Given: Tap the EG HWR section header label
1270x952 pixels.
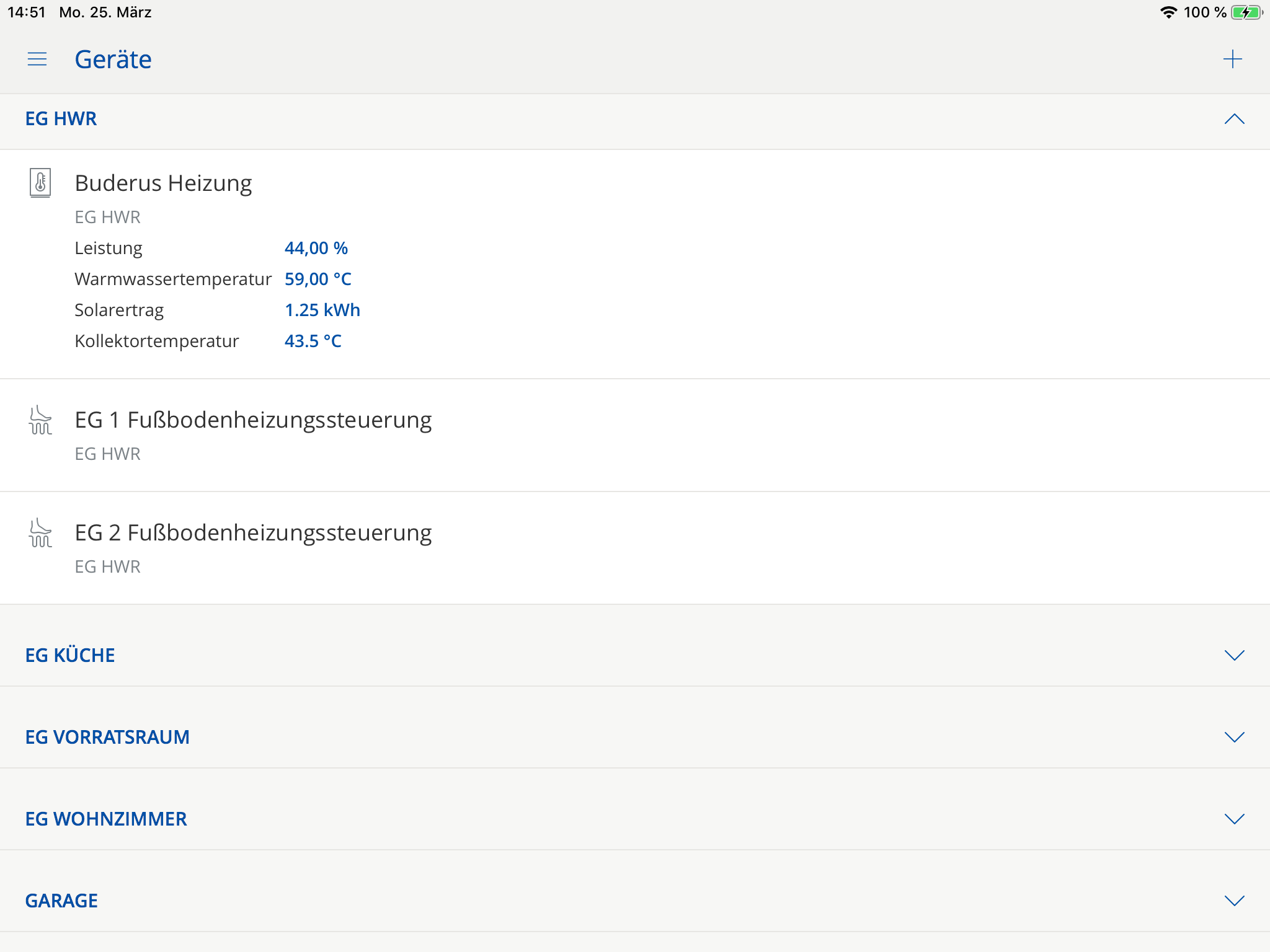Looking at the screenshot, I should click(61, 119).
